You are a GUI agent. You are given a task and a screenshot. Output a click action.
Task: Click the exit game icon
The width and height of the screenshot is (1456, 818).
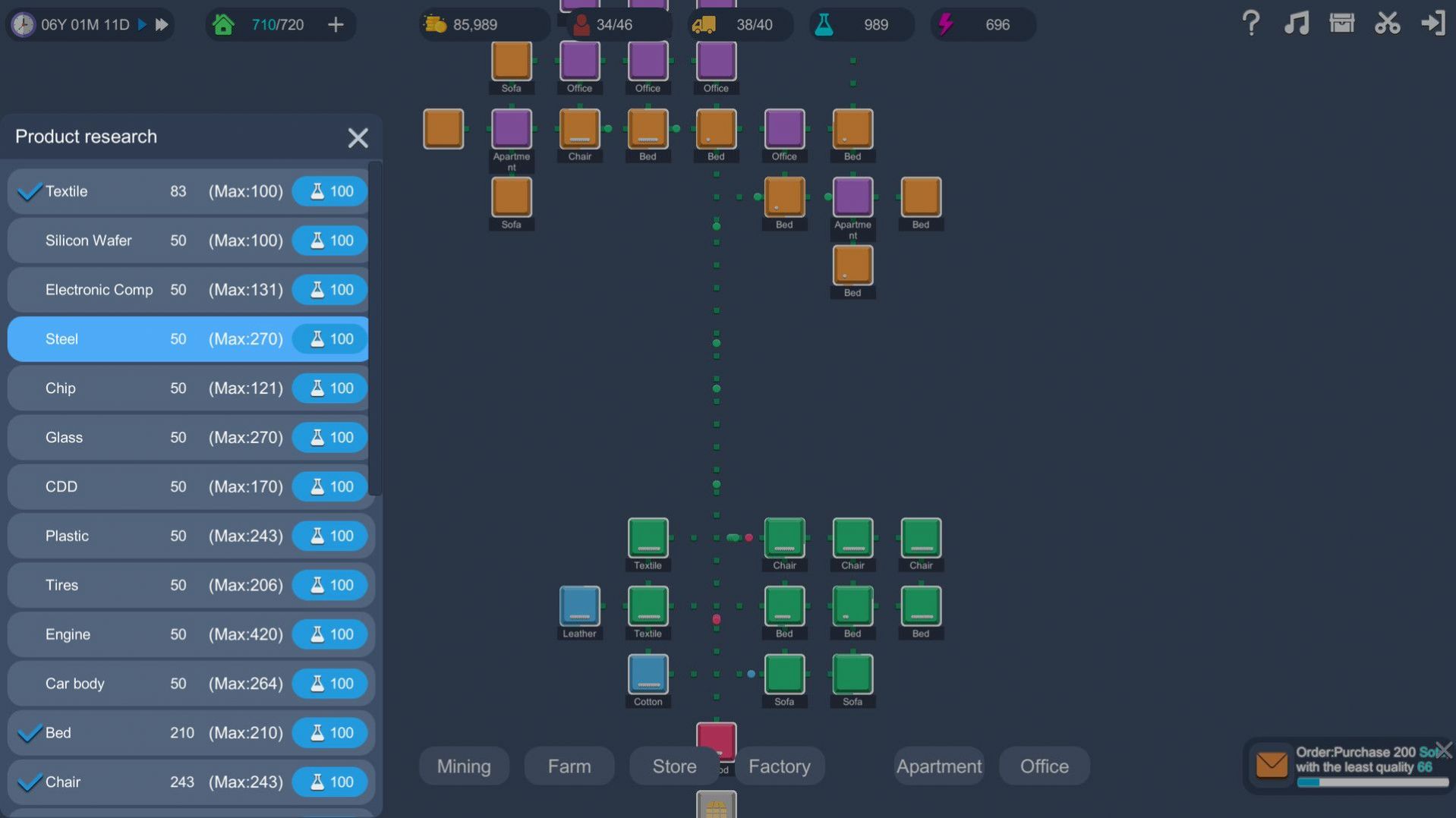(x=1432, y=24)
